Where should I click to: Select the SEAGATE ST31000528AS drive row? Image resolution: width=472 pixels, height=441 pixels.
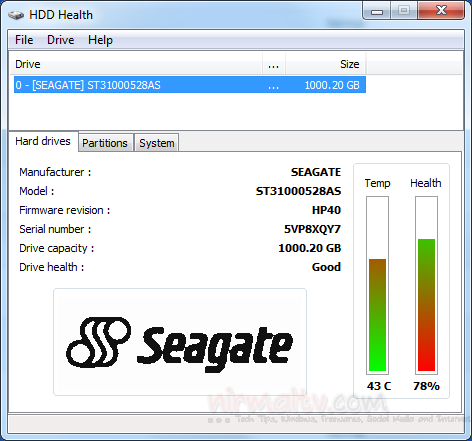(x=190, y=85)
